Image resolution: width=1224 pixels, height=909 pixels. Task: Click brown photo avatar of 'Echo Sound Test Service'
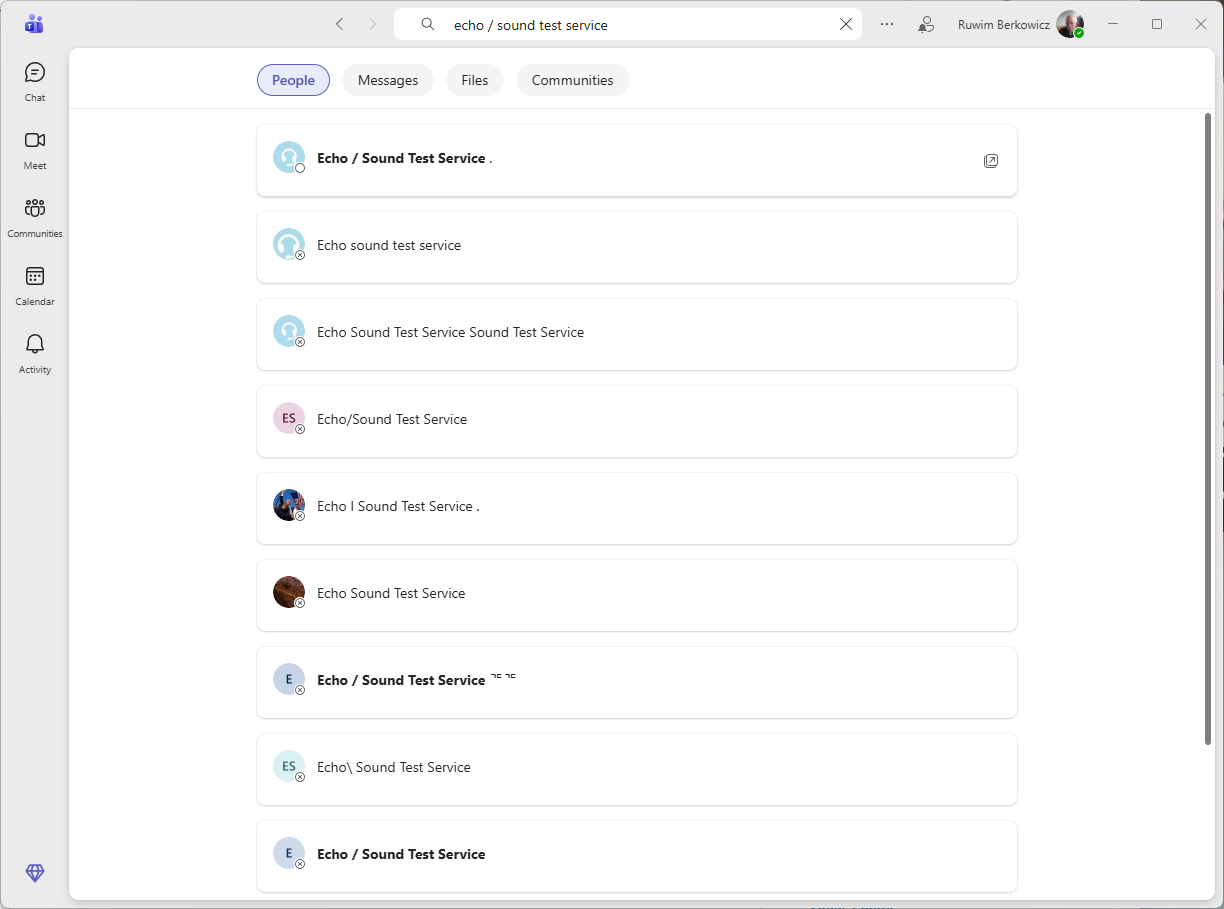[289, 593]
